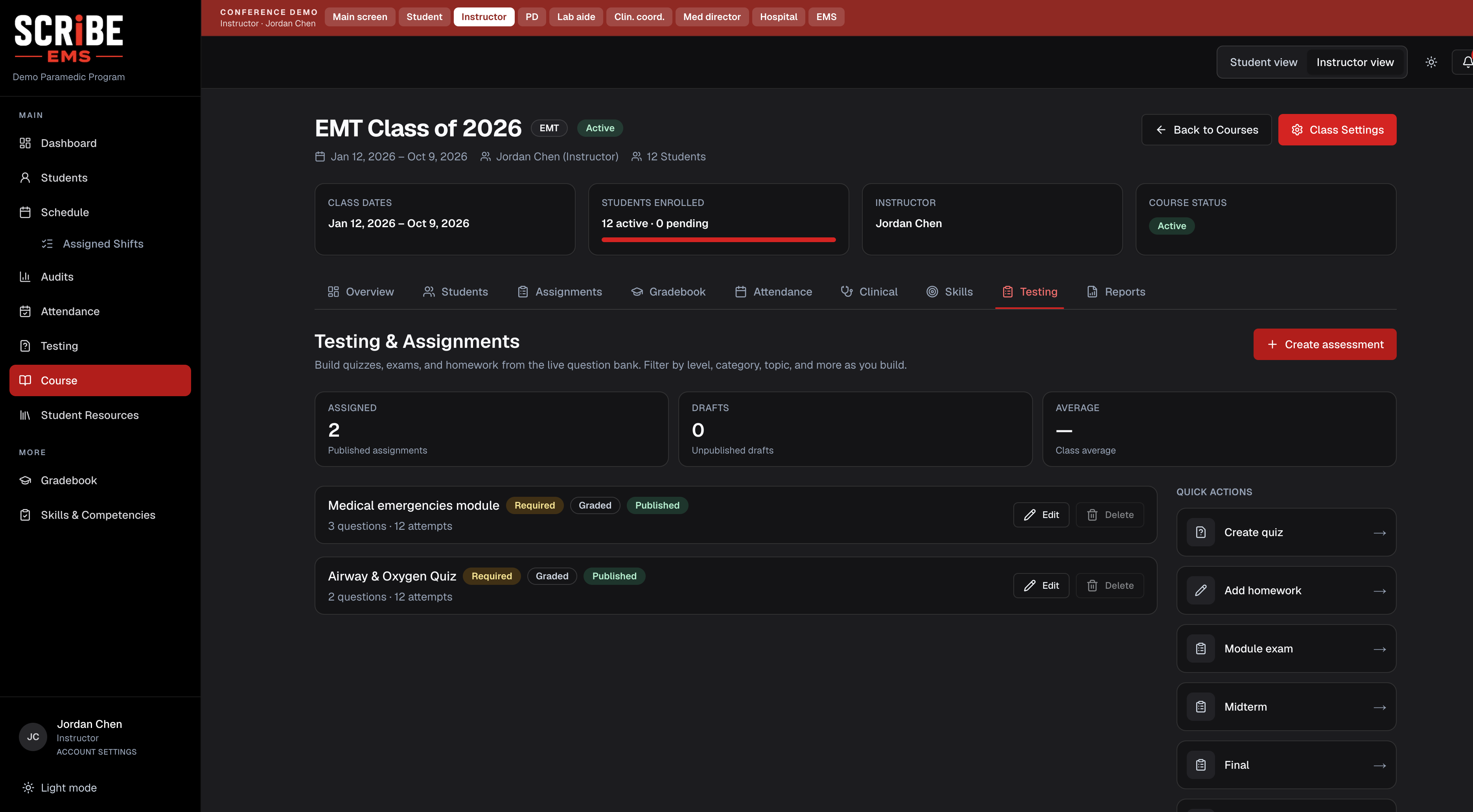Select the Med director demo role pill
Viewport: 1473px width, 812px height.
[x=711, y=17]
